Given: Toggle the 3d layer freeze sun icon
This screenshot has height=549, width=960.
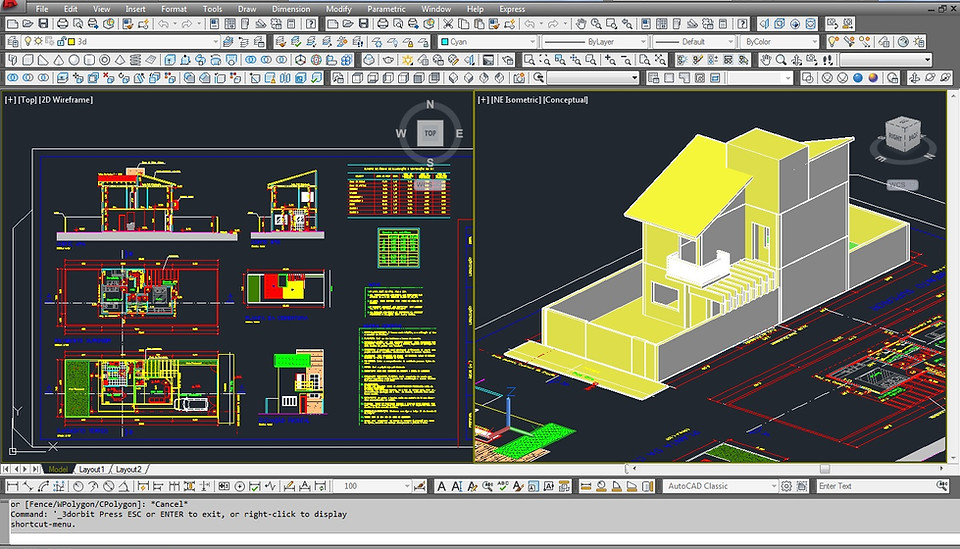Looking at the screenshot, I should 39,41.
